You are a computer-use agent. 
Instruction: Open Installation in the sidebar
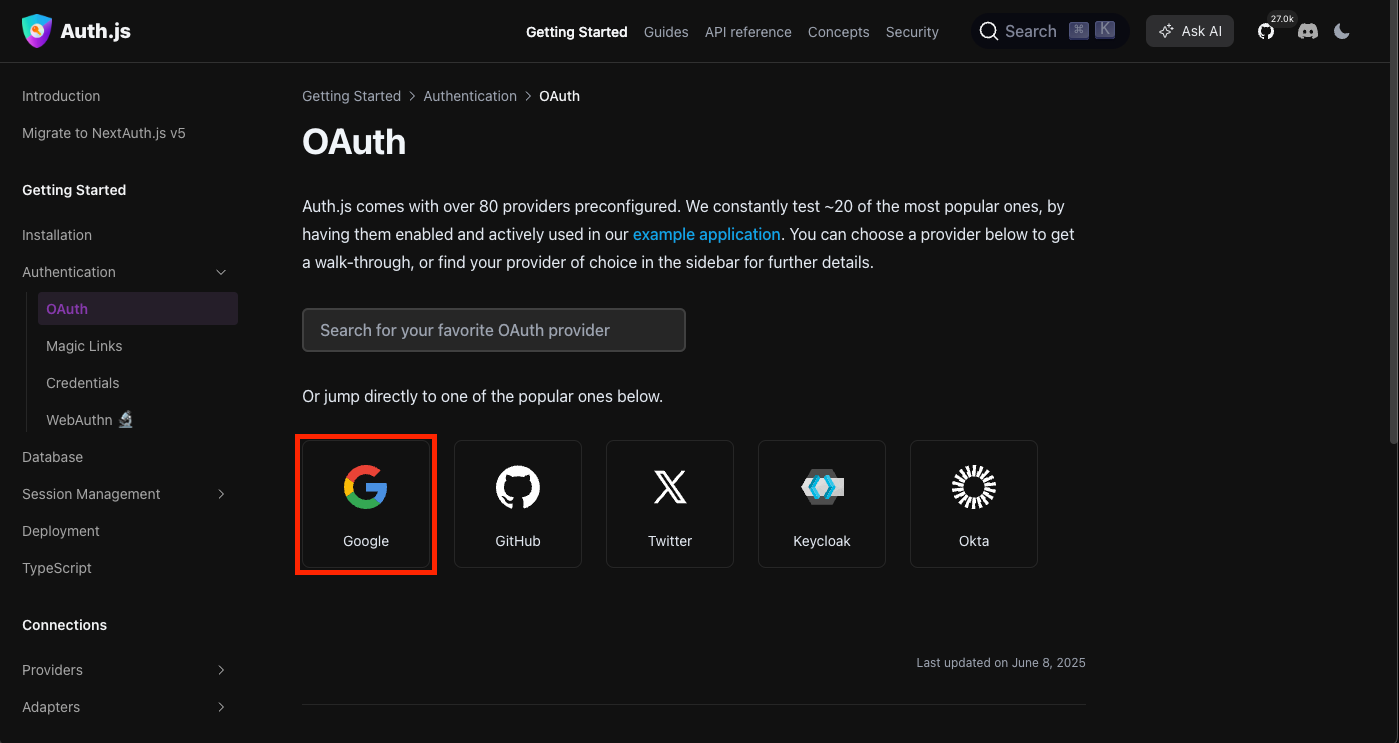point(57,235)
